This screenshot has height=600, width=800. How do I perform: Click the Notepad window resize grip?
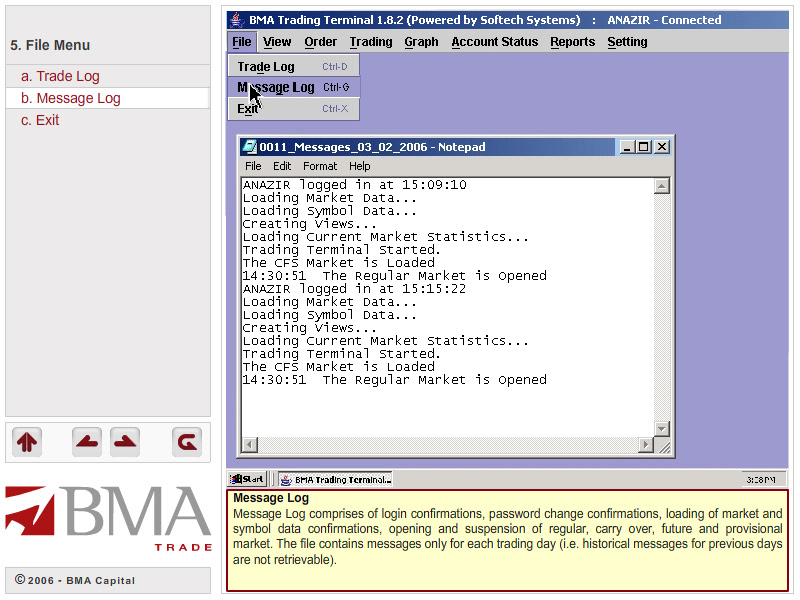[663, 446]
